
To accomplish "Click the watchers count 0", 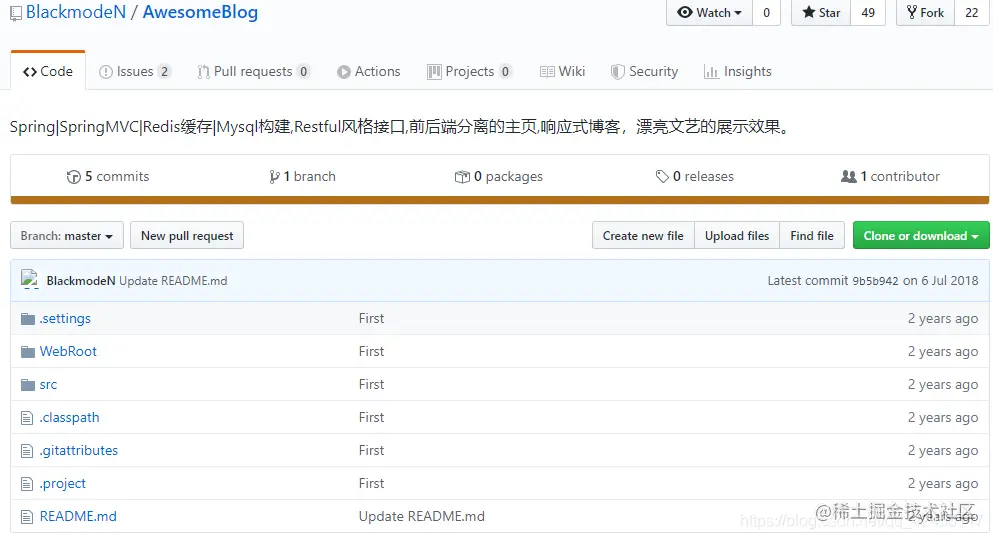I will coord(766,13).
